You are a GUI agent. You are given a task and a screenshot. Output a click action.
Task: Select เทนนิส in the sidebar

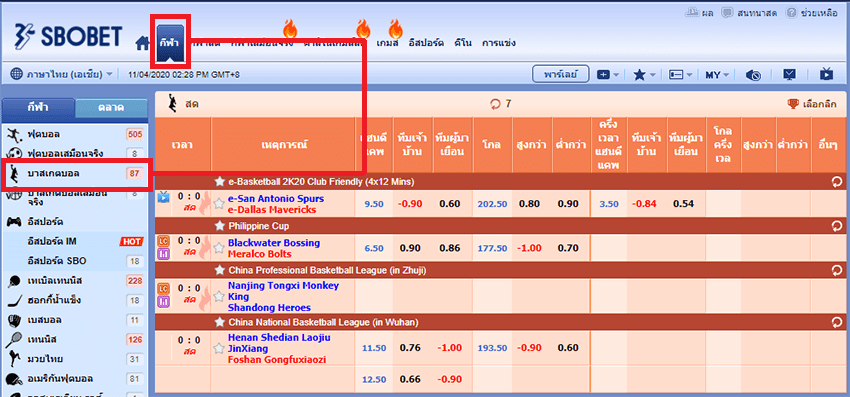(x=74, y=340)
